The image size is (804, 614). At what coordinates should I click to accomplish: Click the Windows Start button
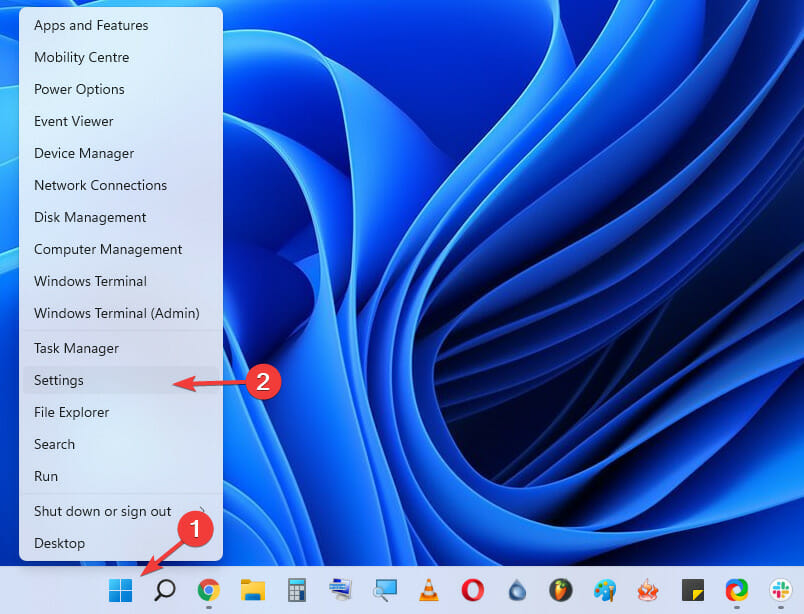click(121, 590)
